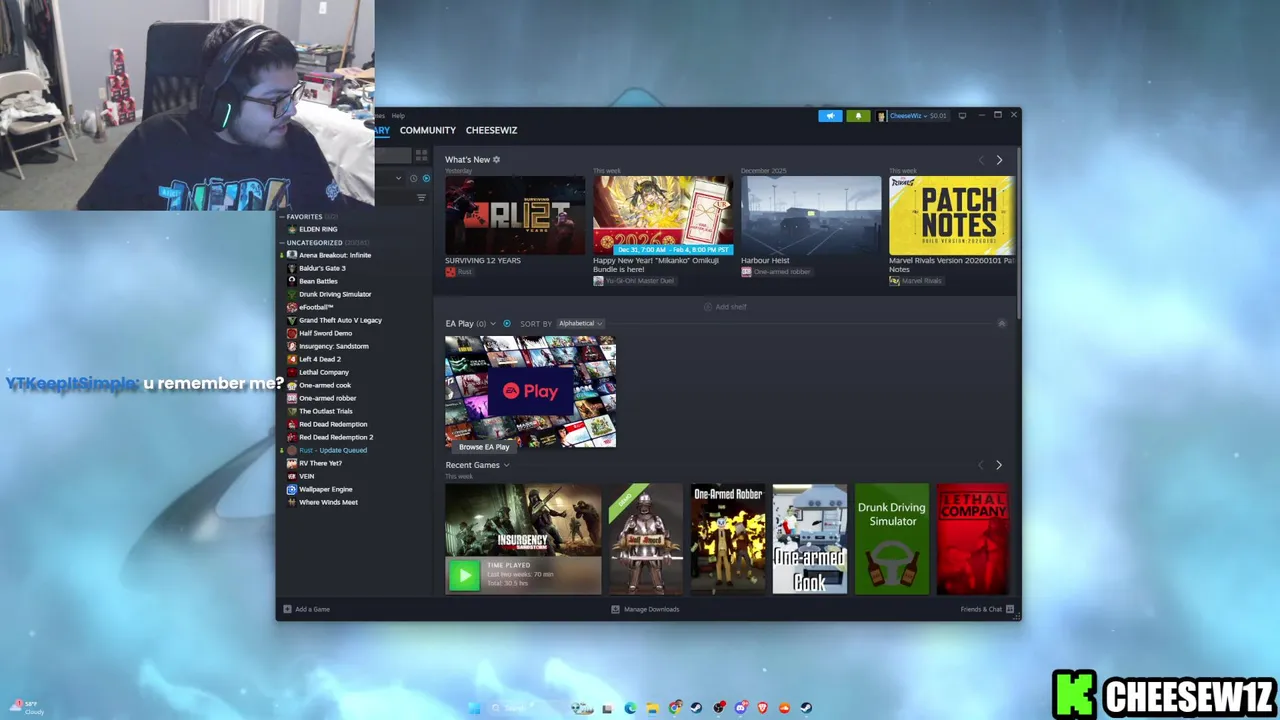Collapse shelf arrow right of EA Play
Screen dimensions: 1280x720
(x=1001, y=323)
